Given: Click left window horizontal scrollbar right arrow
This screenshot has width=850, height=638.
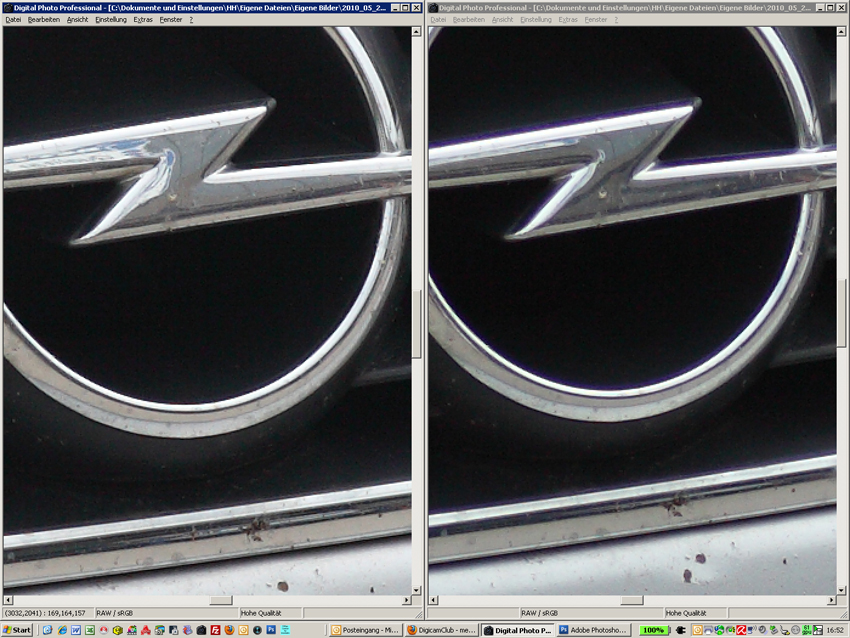Looking at the screenshot, I should (x=407, y=600).
